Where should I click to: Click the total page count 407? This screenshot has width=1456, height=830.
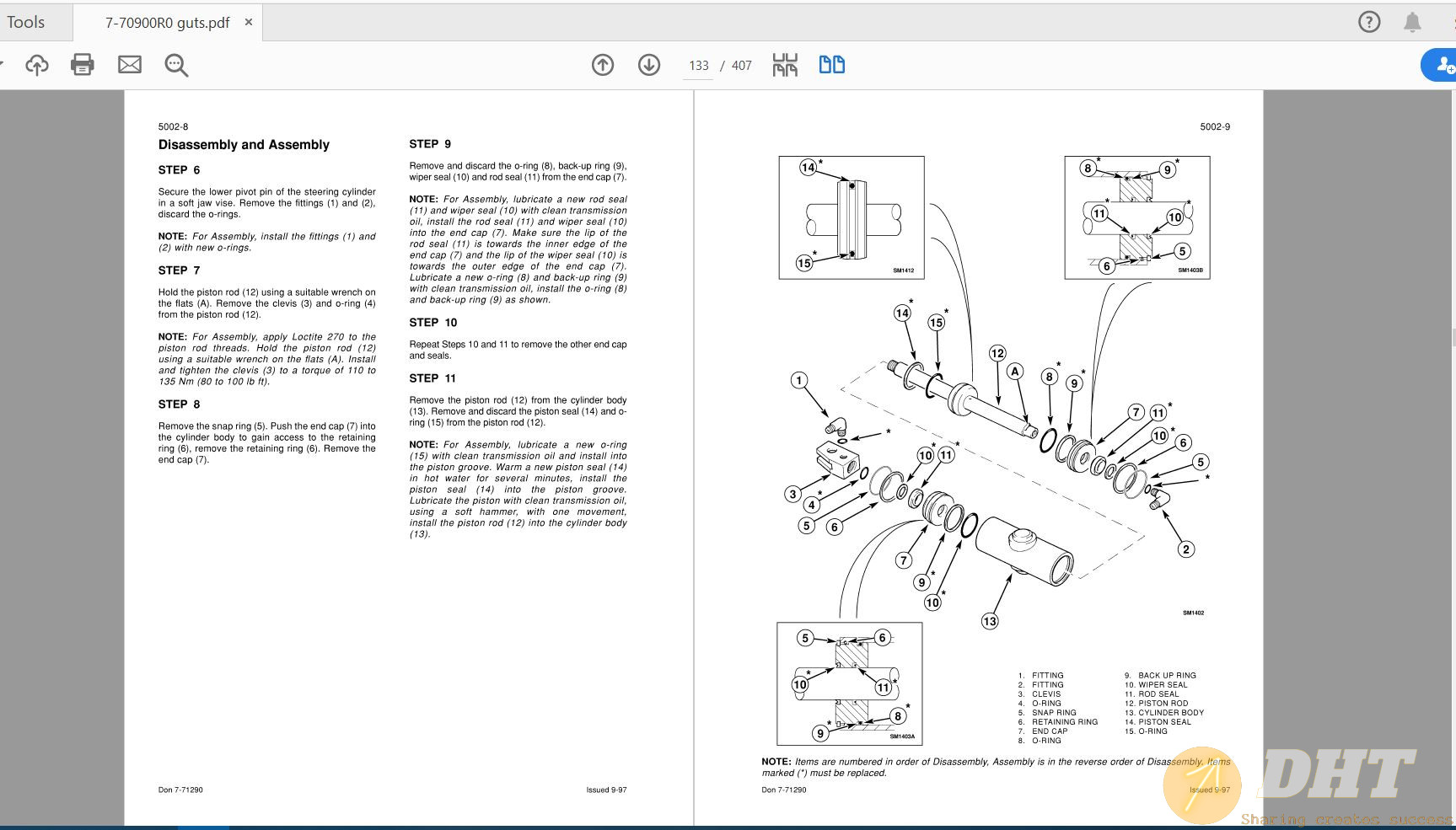(741, 66)
